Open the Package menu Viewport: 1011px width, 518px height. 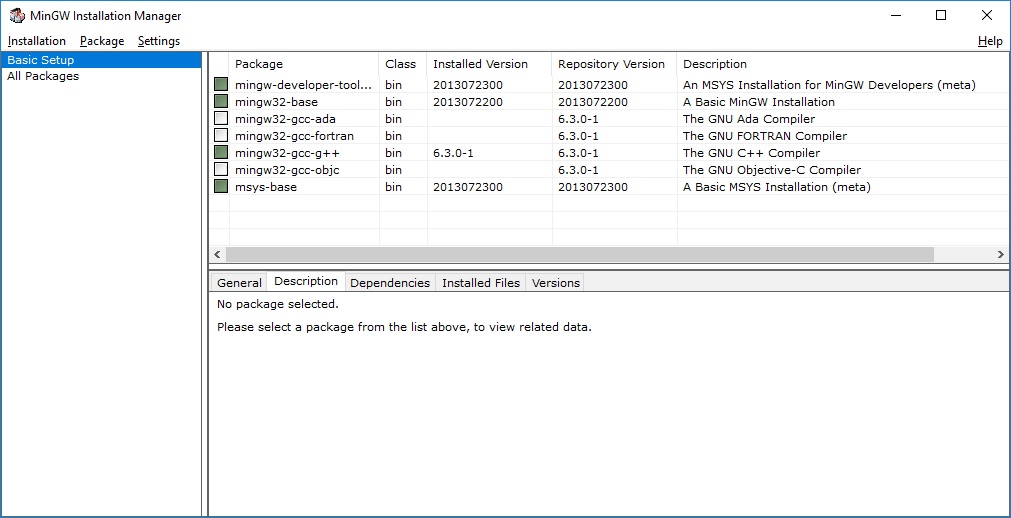pyautogui.click(x=102, y=41)
